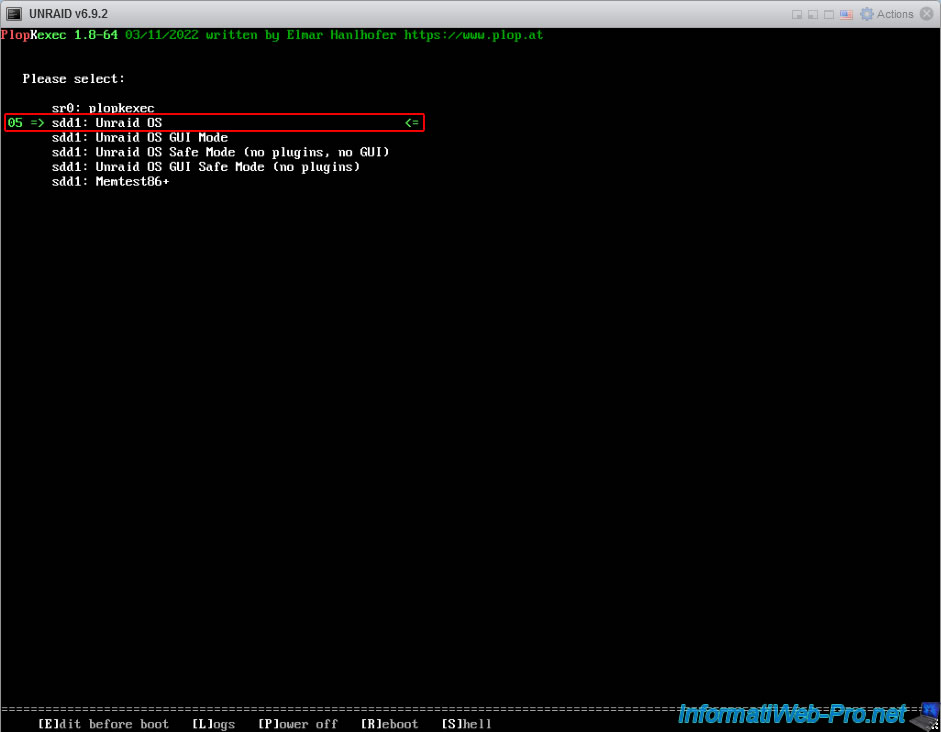Select Unraid OS GUI Safe Mode entry
Image resolution: width=941 pixels, height=732 pixels.
click(206, 167)
